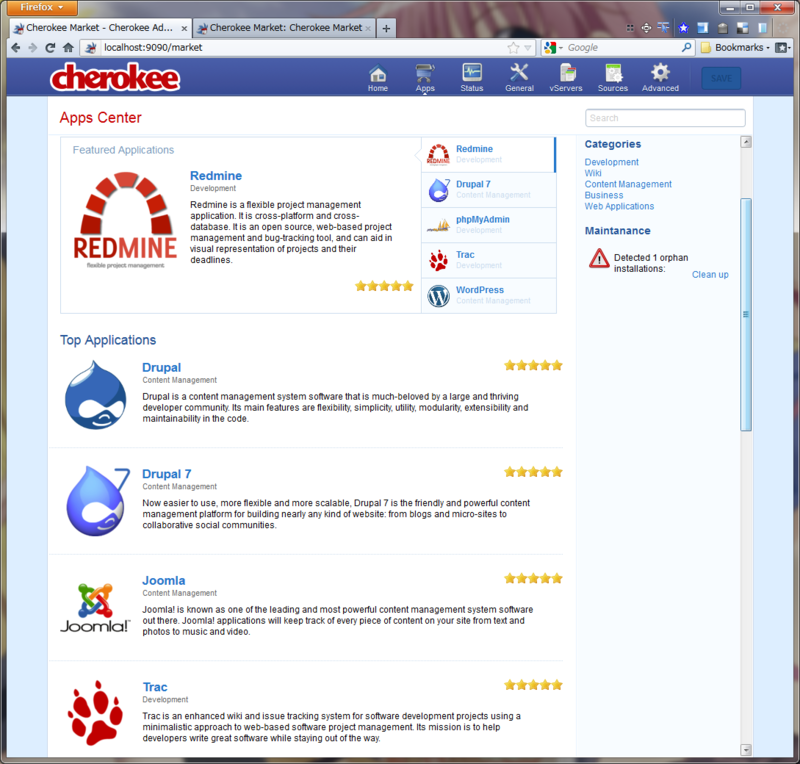Click the featured Redmine star rating
This screenshot has width=800, height=764.
coord(384,286)
